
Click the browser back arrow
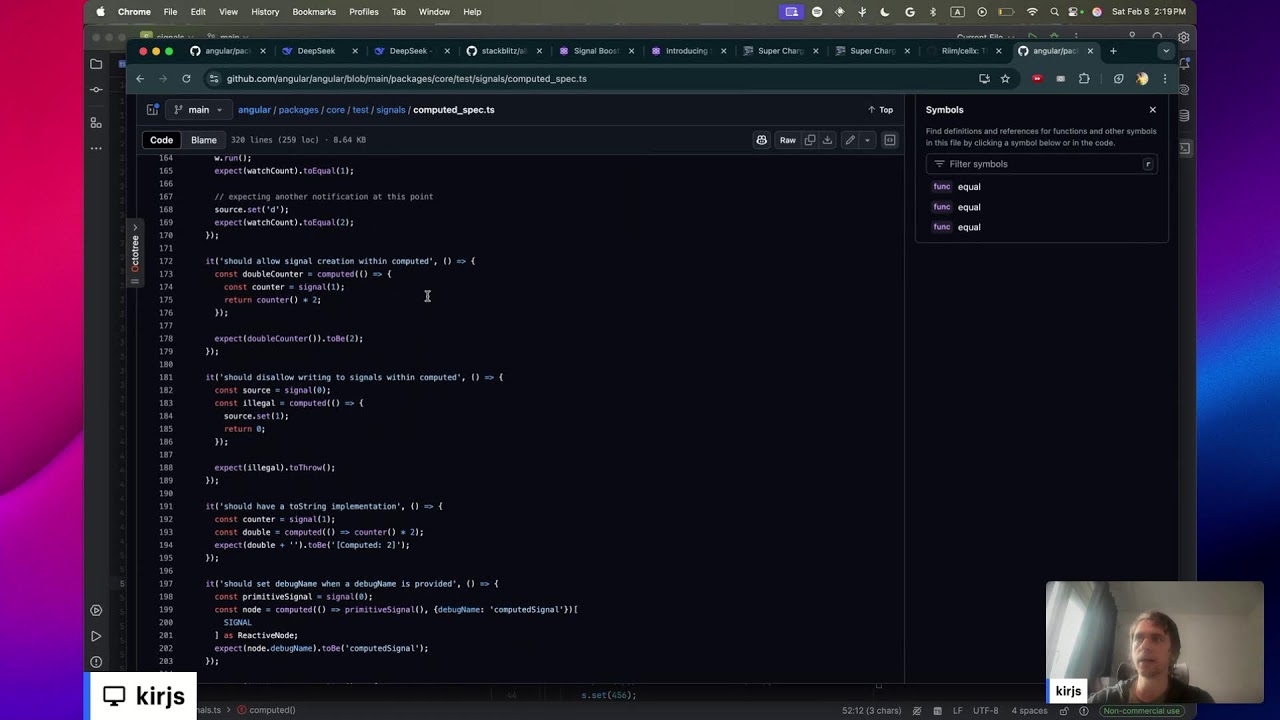[x=140, y=78]
